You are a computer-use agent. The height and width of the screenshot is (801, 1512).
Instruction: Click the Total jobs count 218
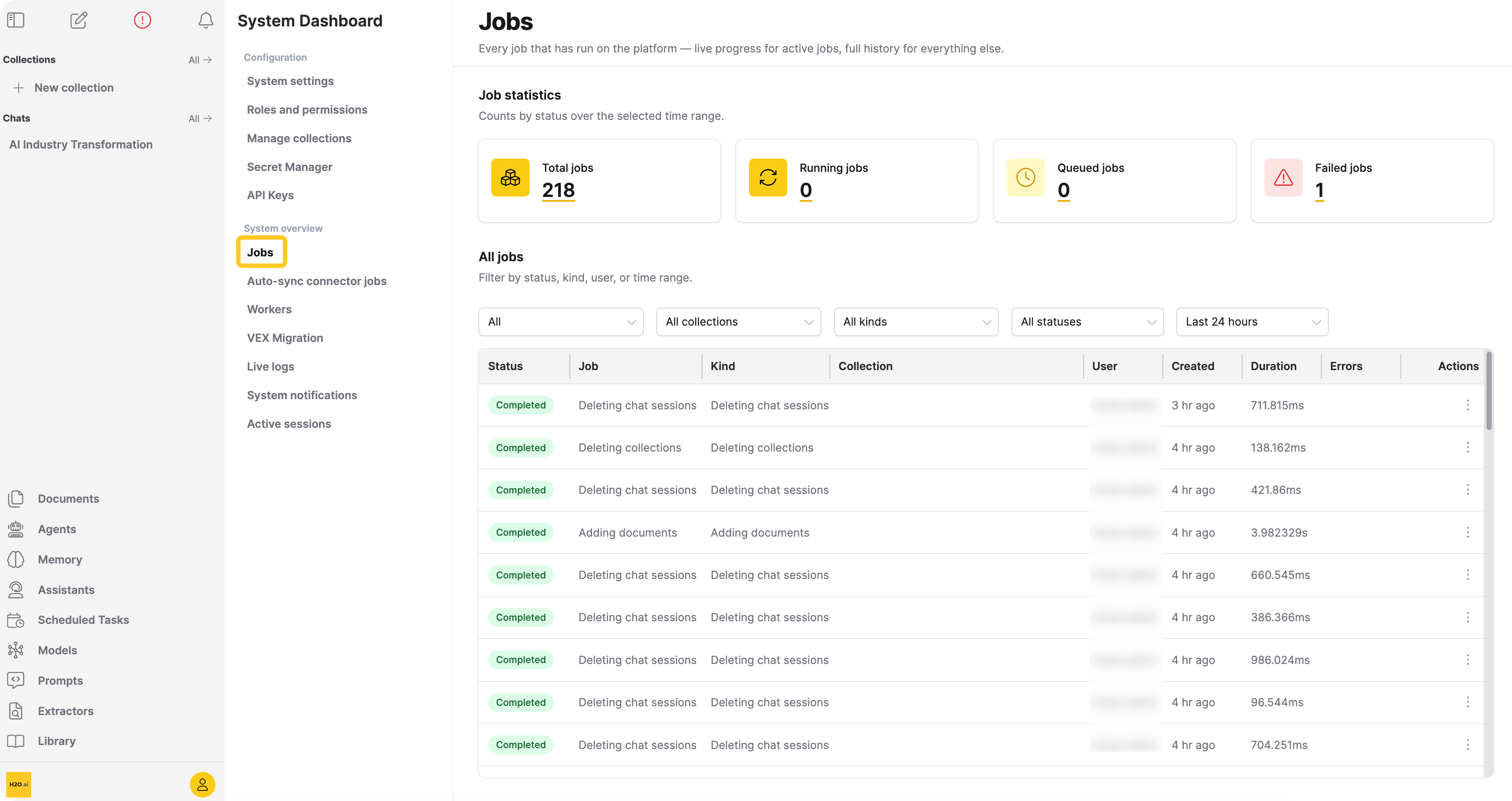tap(558, 191)
